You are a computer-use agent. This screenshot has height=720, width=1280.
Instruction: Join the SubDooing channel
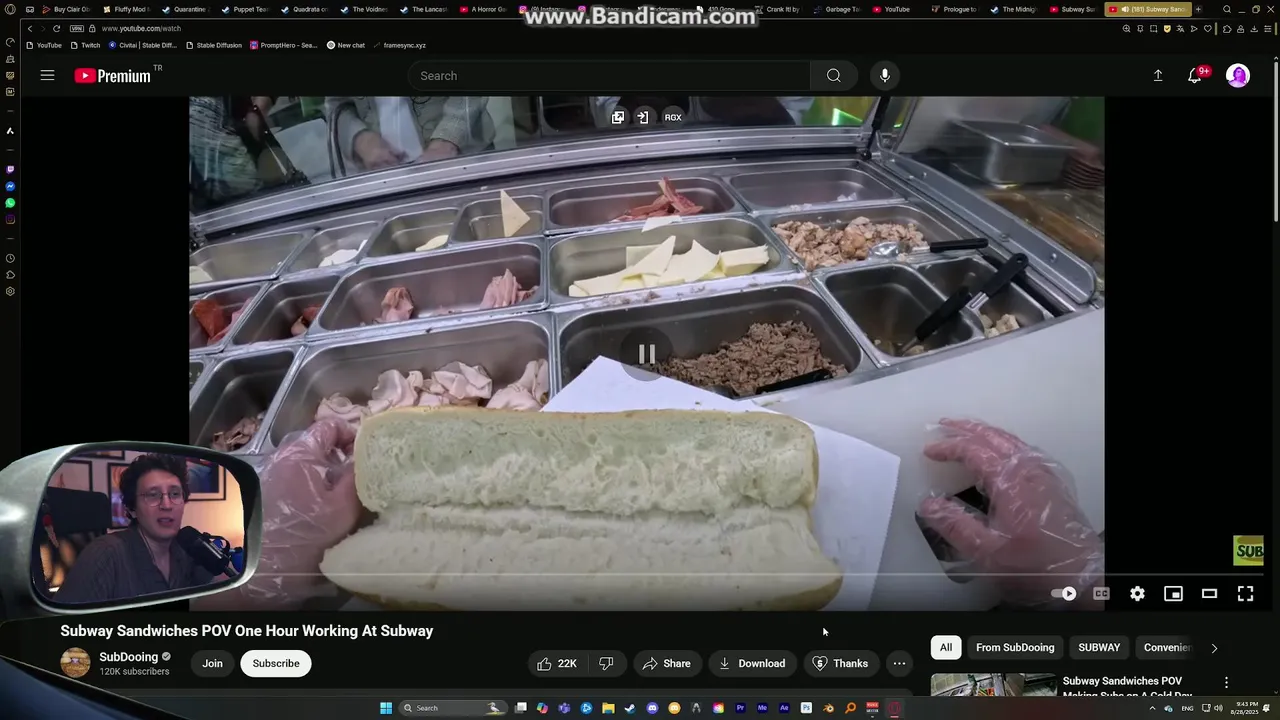tap(212, 663)
